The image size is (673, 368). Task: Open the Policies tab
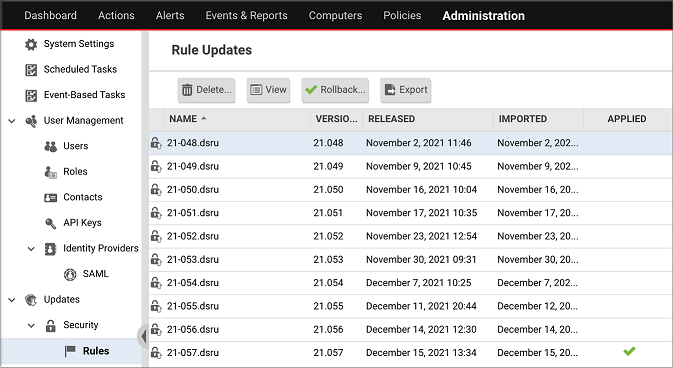click(402, 15)
